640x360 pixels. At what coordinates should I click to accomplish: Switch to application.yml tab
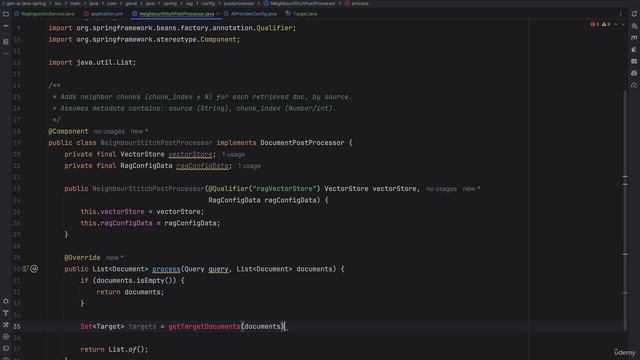pos(103,14)
